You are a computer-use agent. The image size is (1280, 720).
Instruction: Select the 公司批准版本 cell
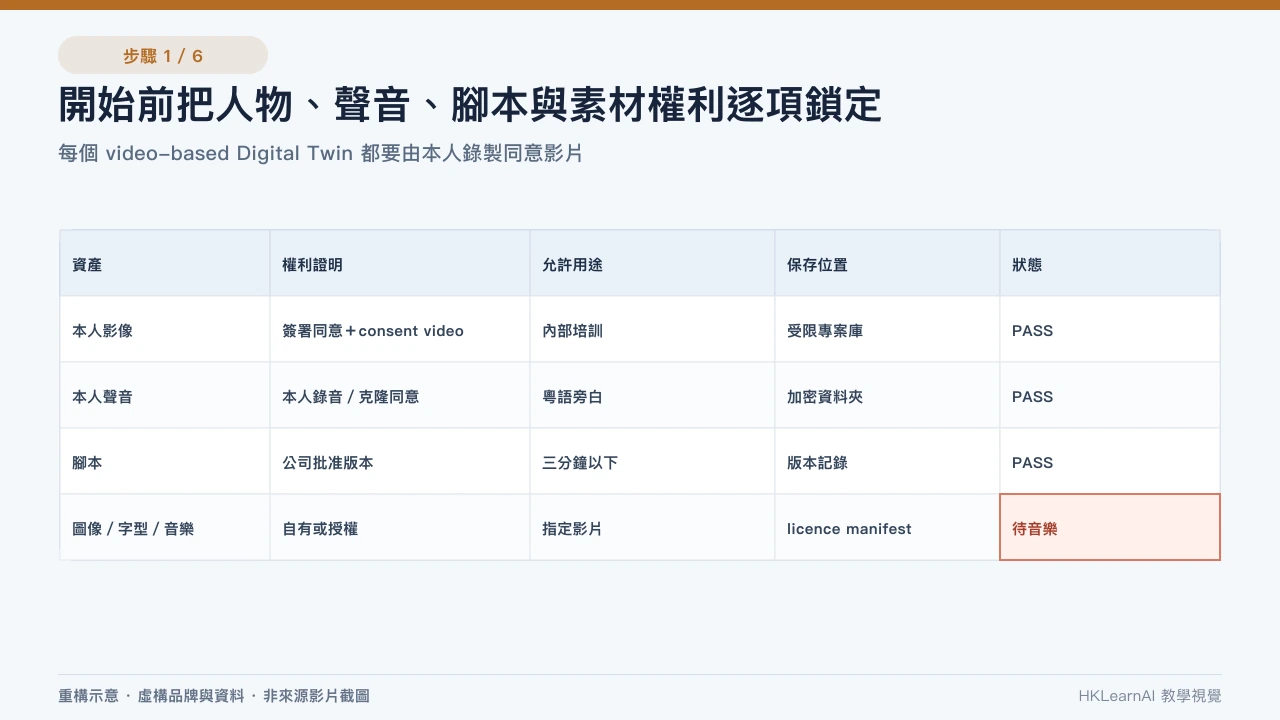400,462
